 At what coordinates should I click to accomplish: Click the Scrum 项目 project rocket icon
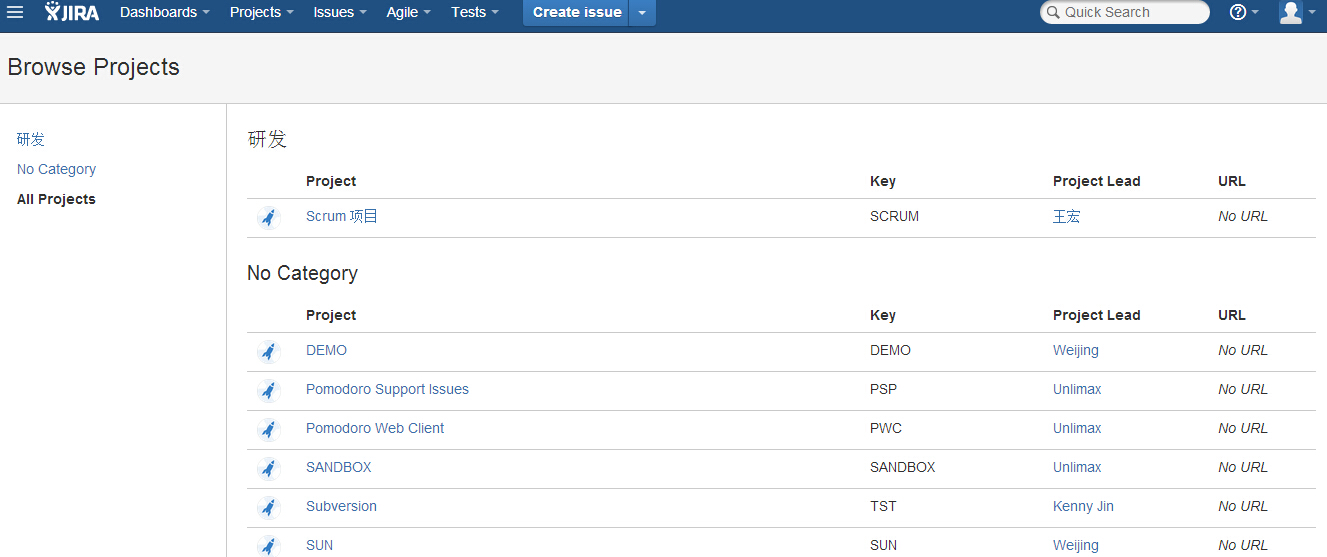(268, 217)
